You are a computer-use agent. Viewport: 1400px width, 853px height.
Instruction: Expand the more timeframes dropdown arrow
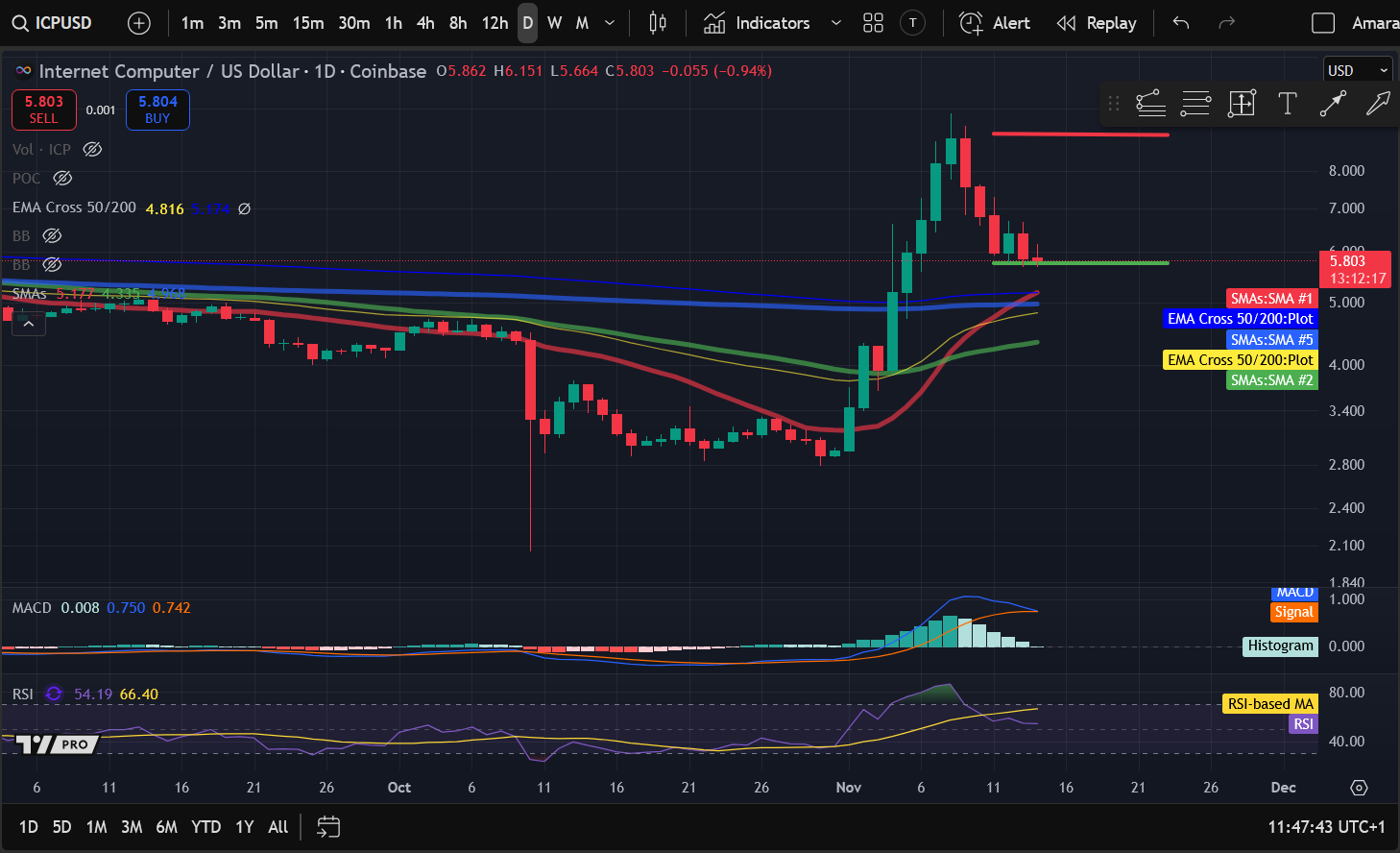click(610, 23)
